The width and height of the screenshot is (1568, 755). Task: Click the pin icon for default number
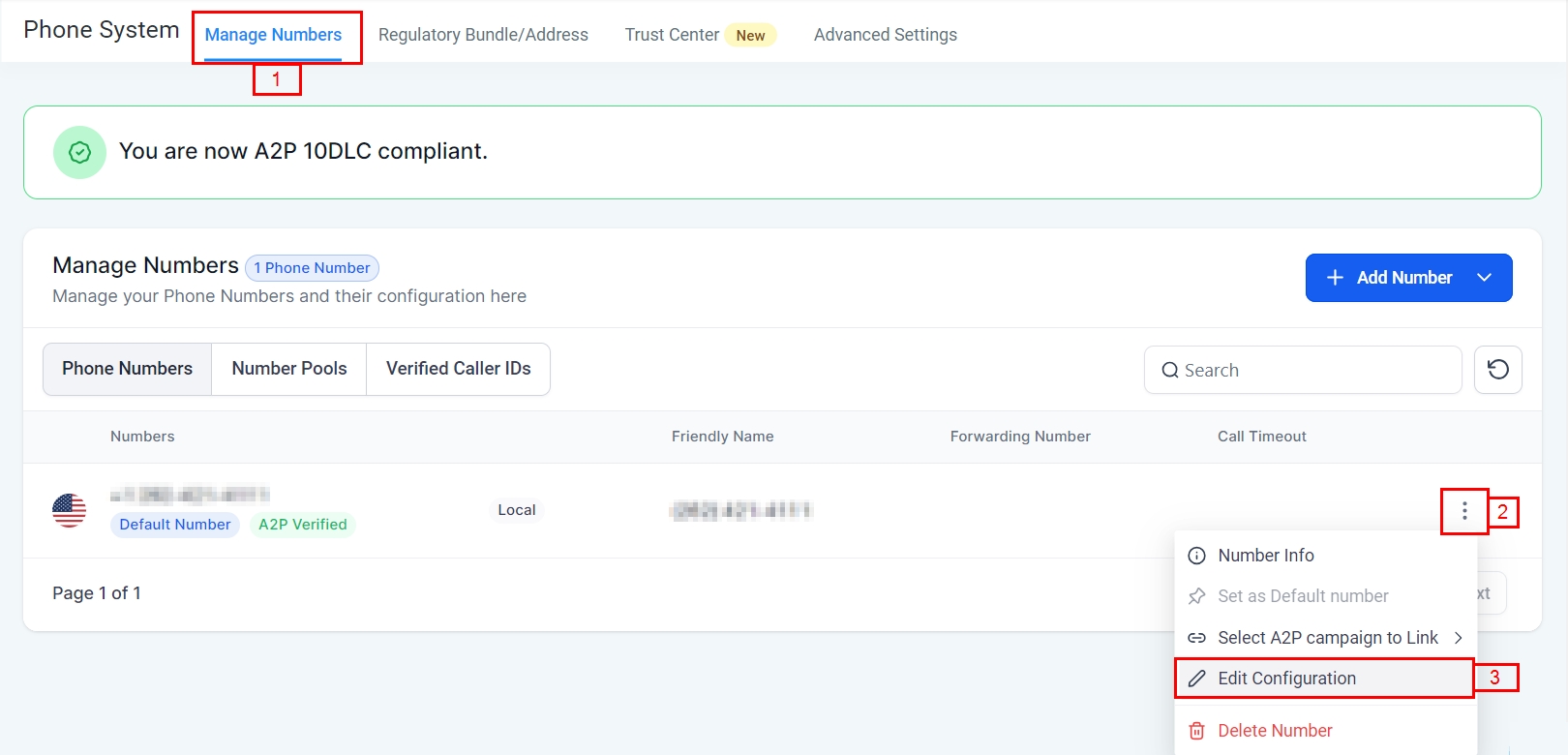click(1197, 596)
